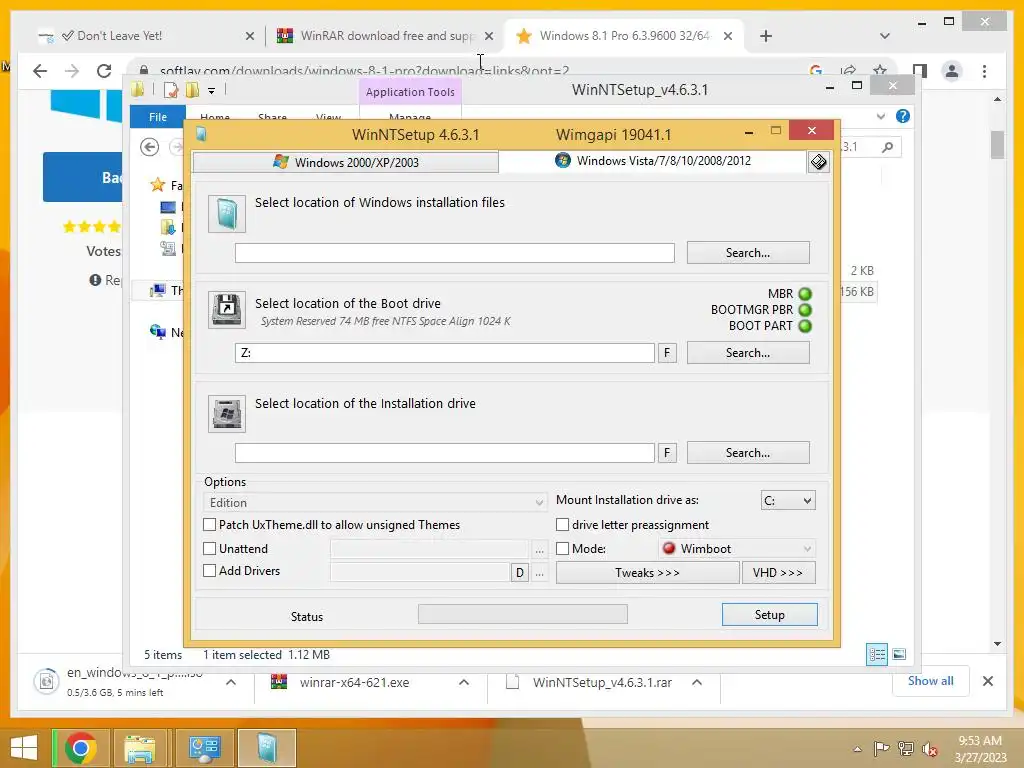The width and height of the screenshot is (1024, 768).
Task: Click F format button for Installation drive
Action: 667,453
